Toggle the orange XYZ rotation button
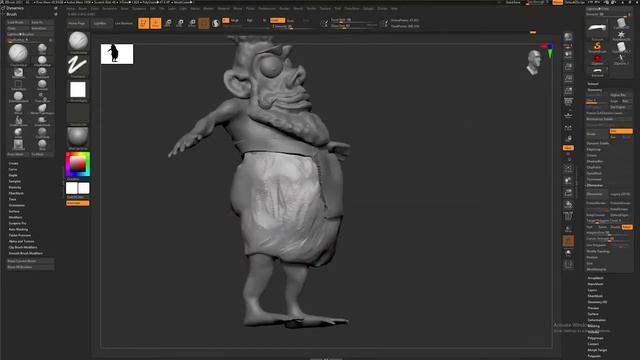Image resolution: width=640 pixels, height=360 pixels. pyautogui.click(x=568, y=148)
